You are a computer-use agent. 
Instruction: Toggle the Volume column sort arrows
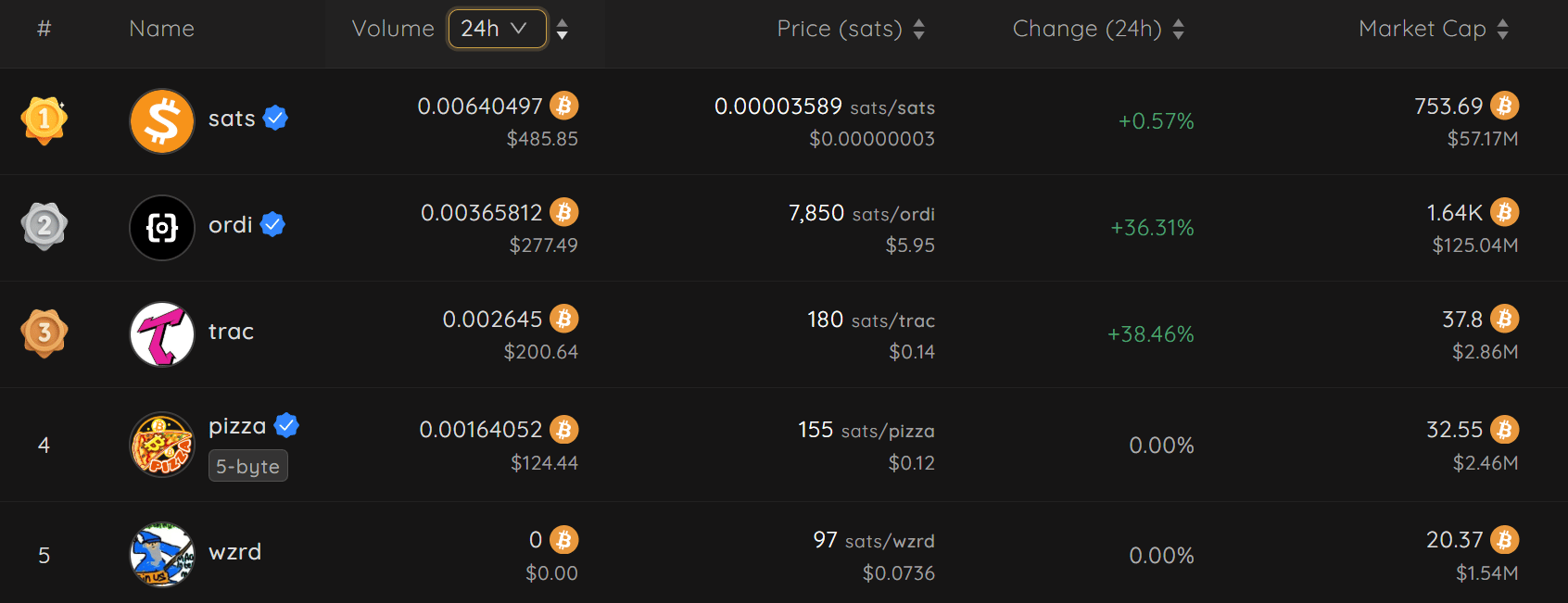click(x=563, y=29)
